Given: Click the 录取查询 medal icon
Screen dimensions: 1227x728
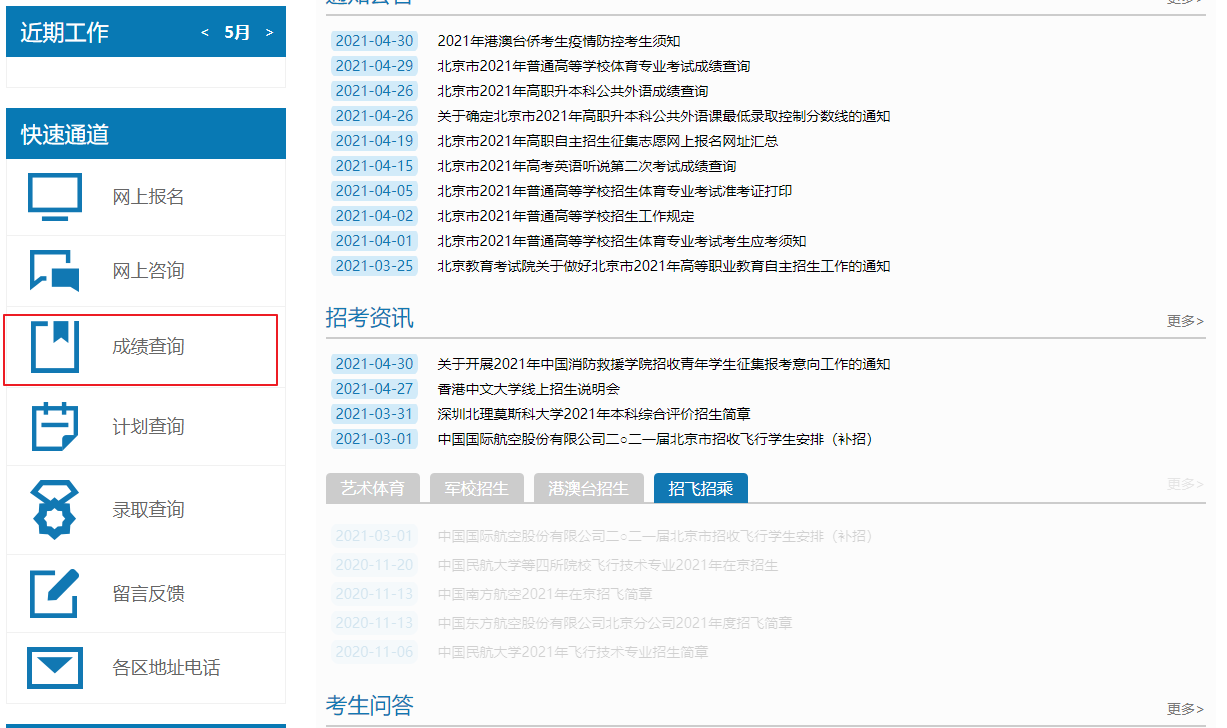Looking at the screenshot, I should coord(55,510).
